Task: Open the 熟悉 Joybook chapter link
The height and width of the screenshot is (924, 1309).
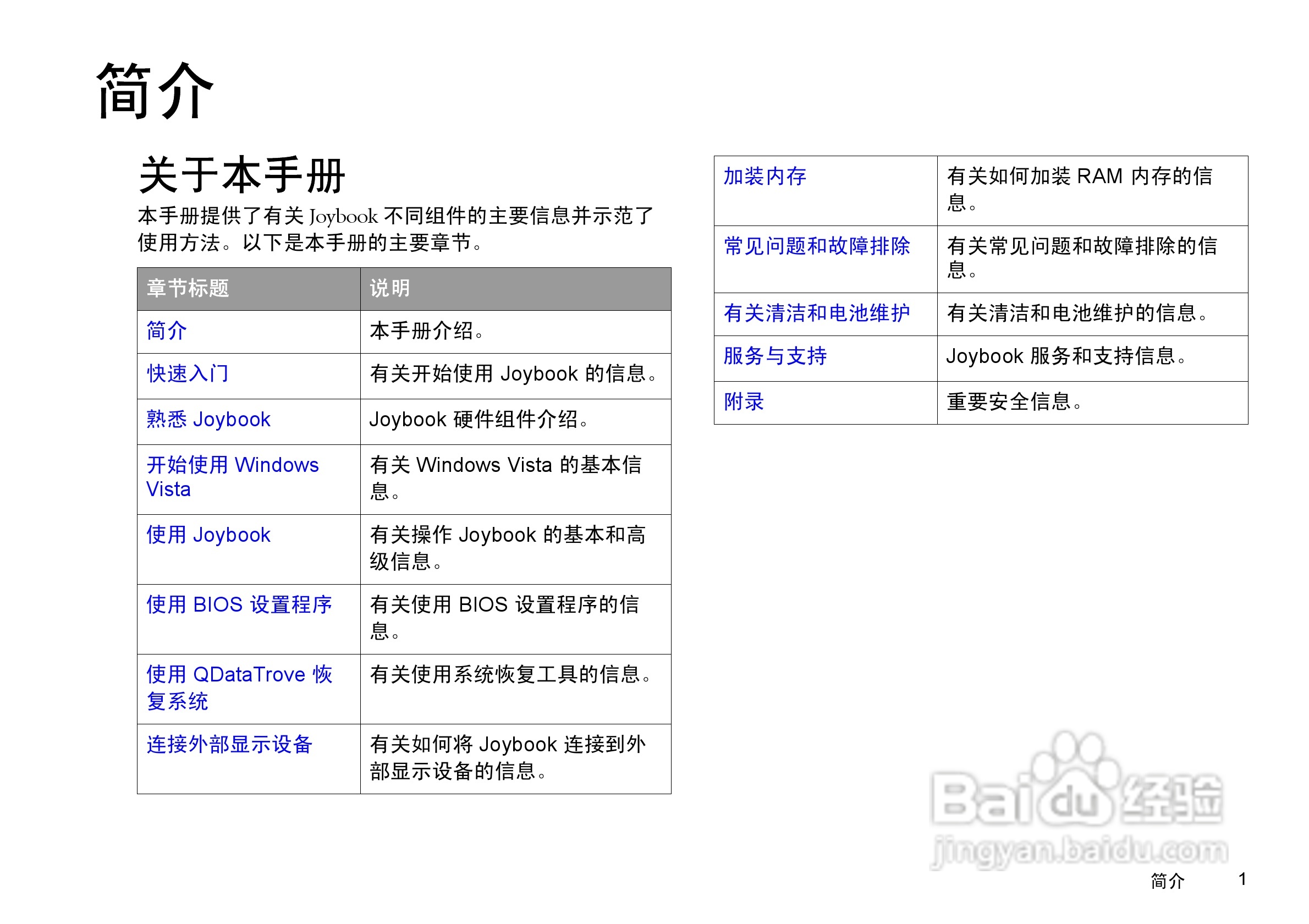Action: [x=208, y=420]
